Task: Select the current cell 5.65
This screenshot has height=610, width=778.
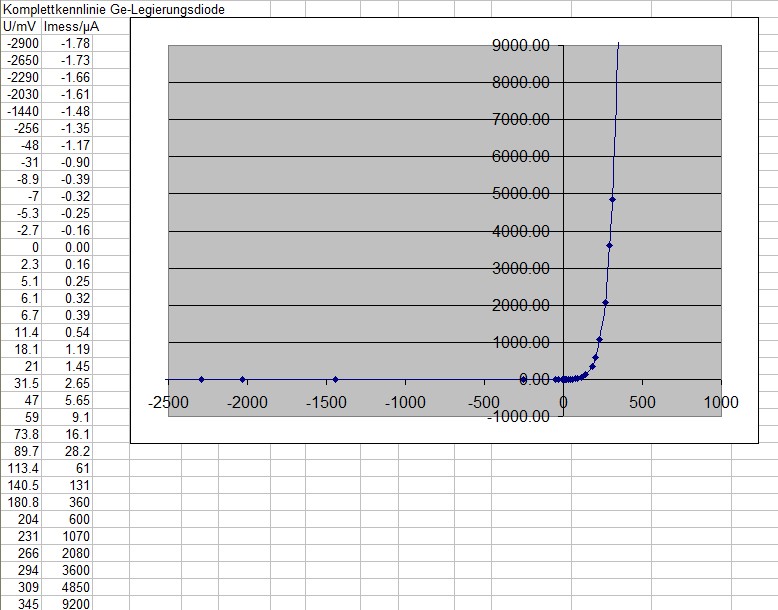Action: coord(67,400)
